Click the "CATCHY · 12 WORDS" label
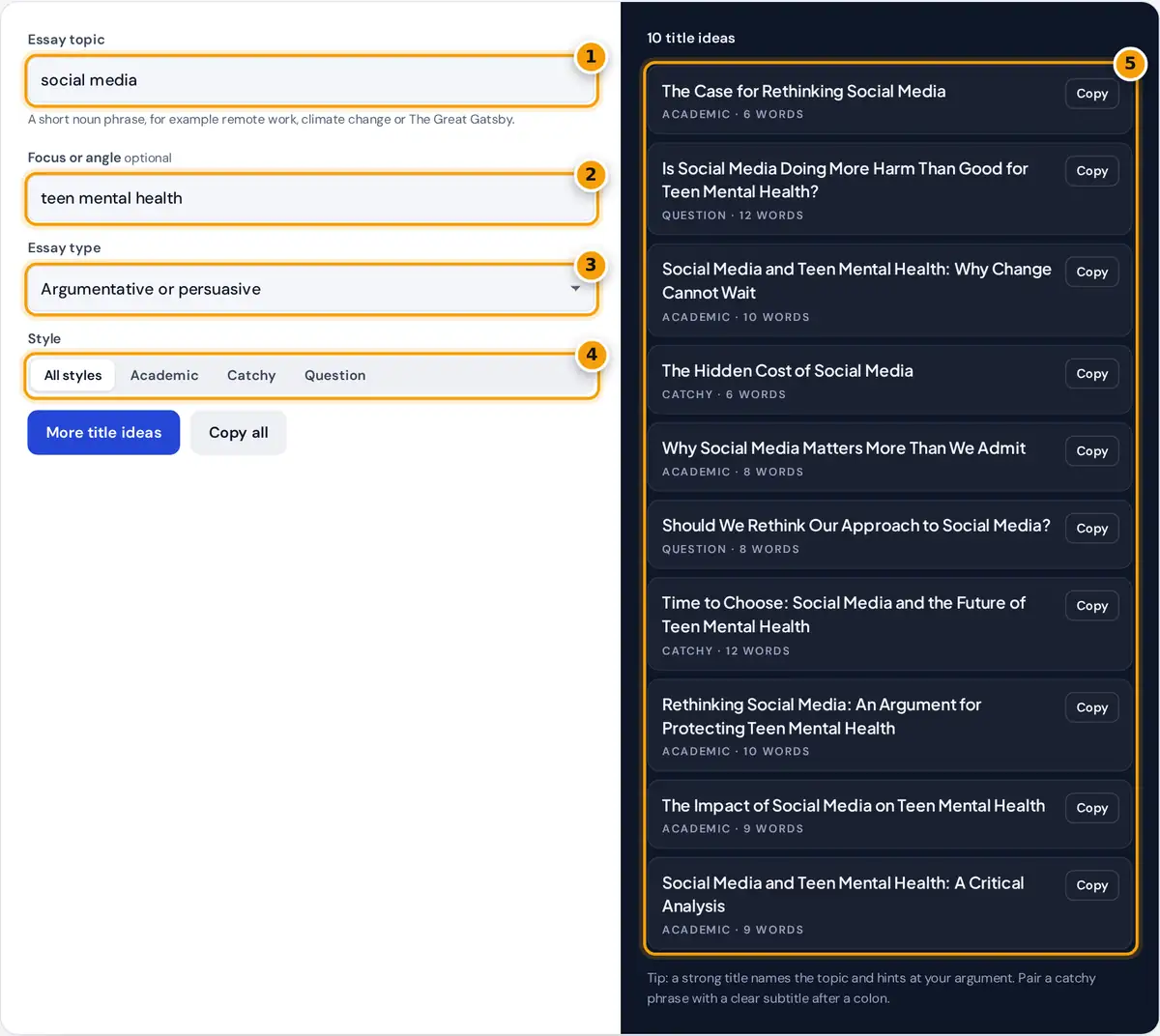Image resolution: width=1160 pixels, height=1036 pixels. click(726, 651)
